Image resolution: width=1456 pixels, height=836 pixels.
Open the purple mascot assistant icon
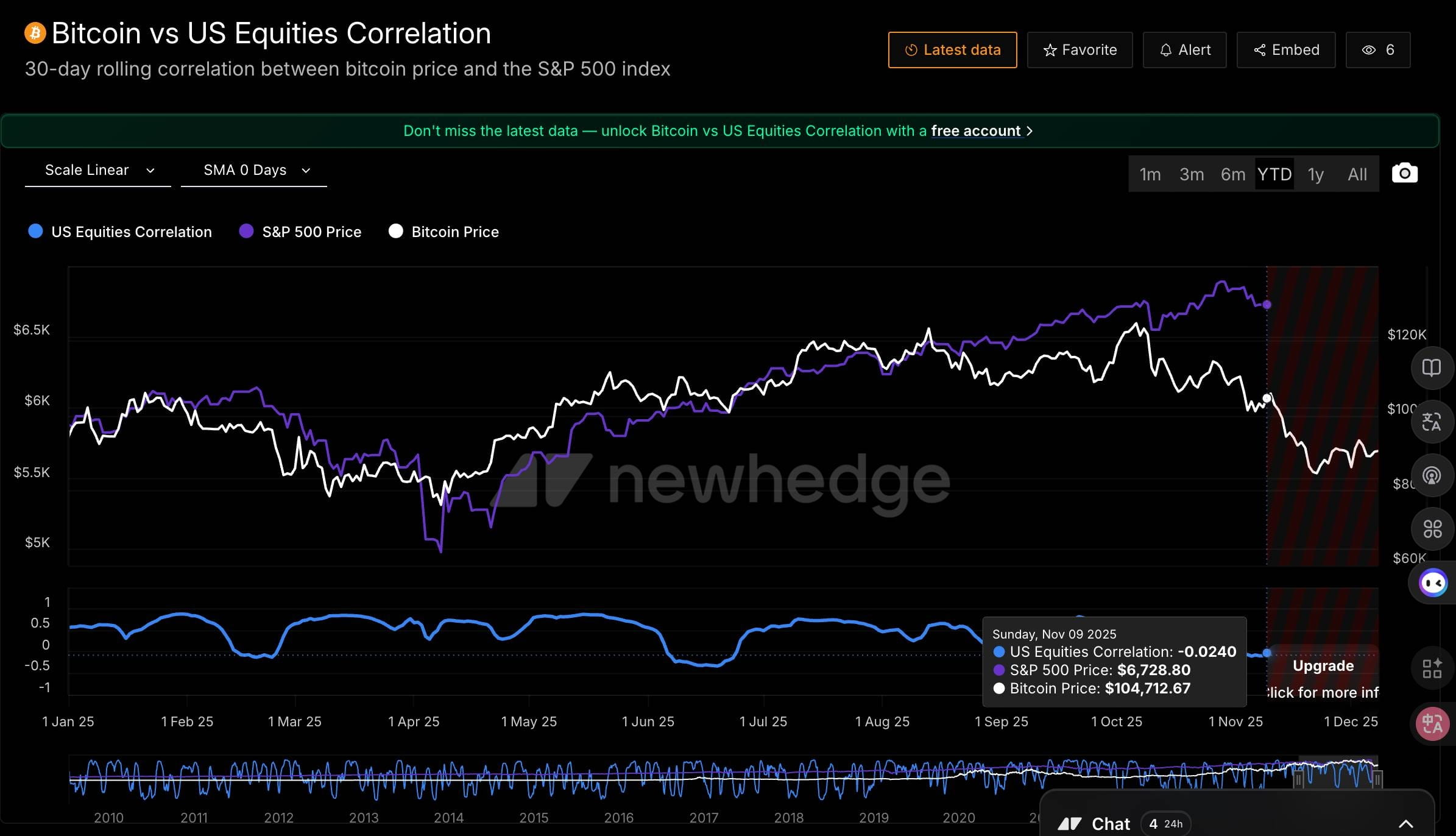coord(1432,583)
